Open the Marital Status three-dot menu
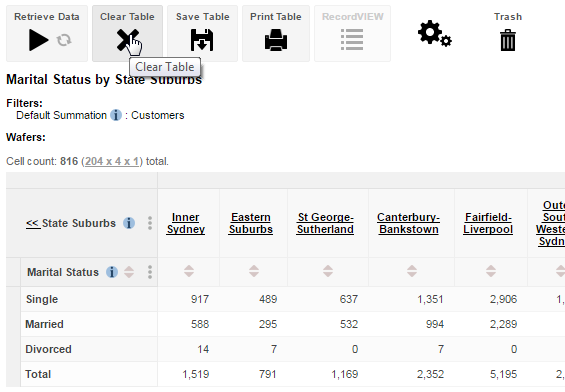565x392 pixels. 150,272
